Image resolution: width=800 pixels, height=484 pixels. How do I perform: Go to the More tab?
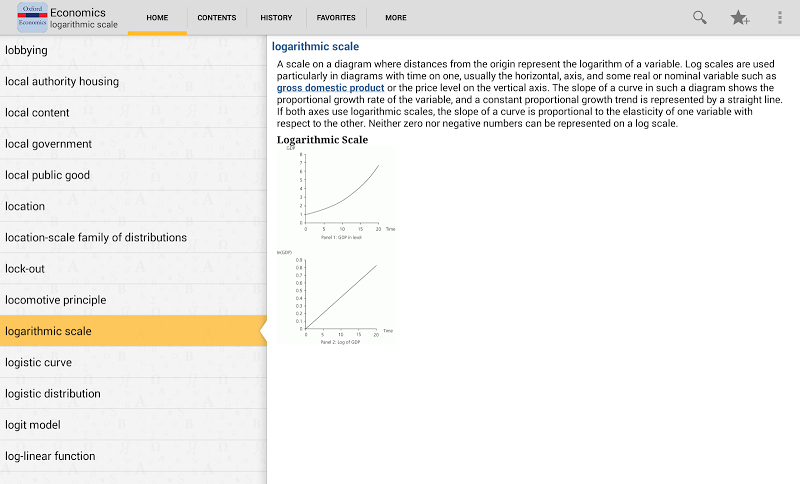[x=396, y=18]
